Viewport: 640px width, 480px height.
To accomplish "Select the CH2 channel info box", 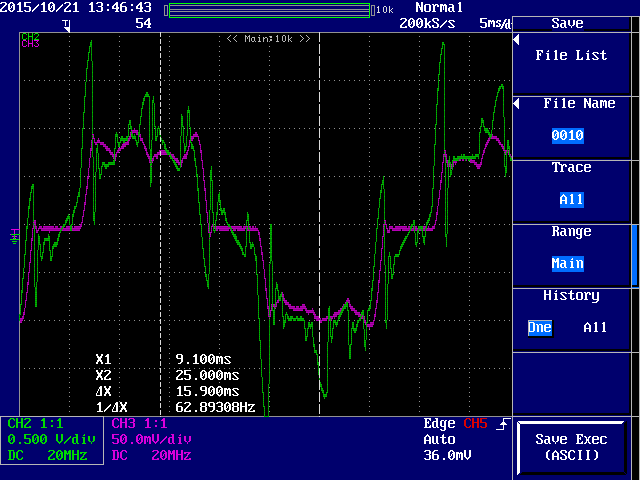I will coord(53,440).
